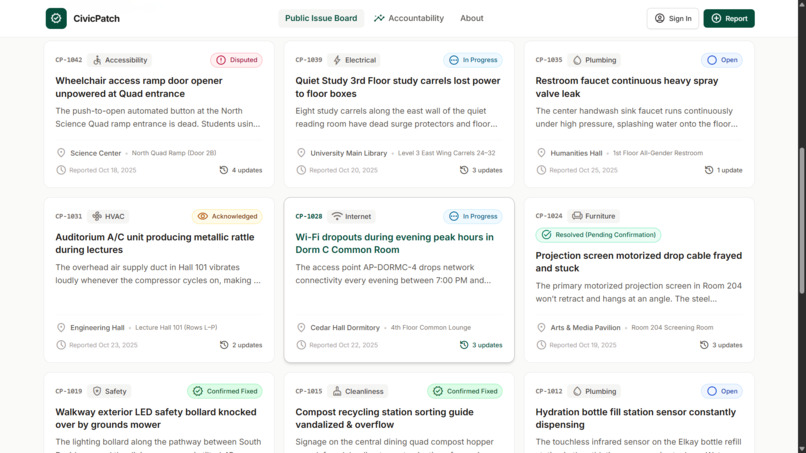The image size is (806, 453).
Task: Click the Furniture sofa icon on CP-1024
Action: (x=577, y=216)
